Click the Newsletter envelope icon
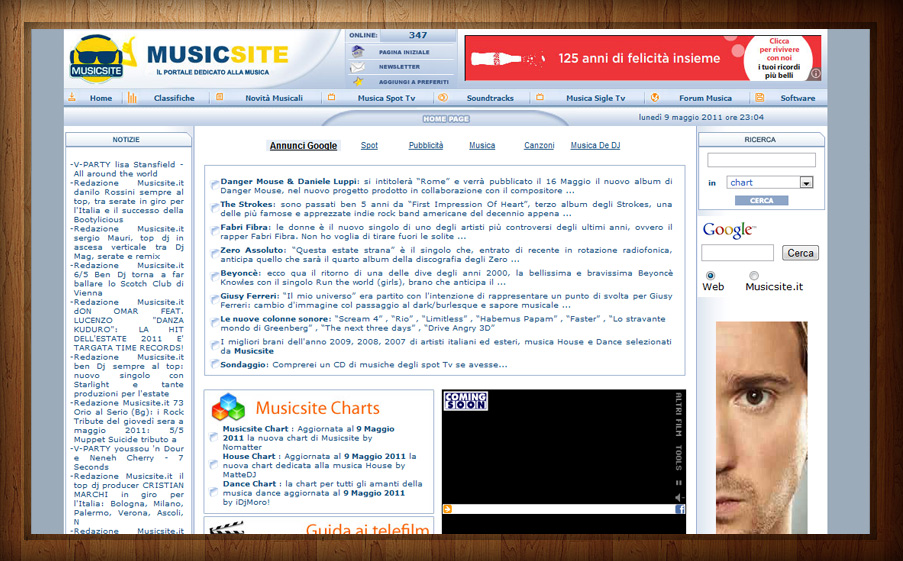Screen dimensions: 903x561 point(357,67)
